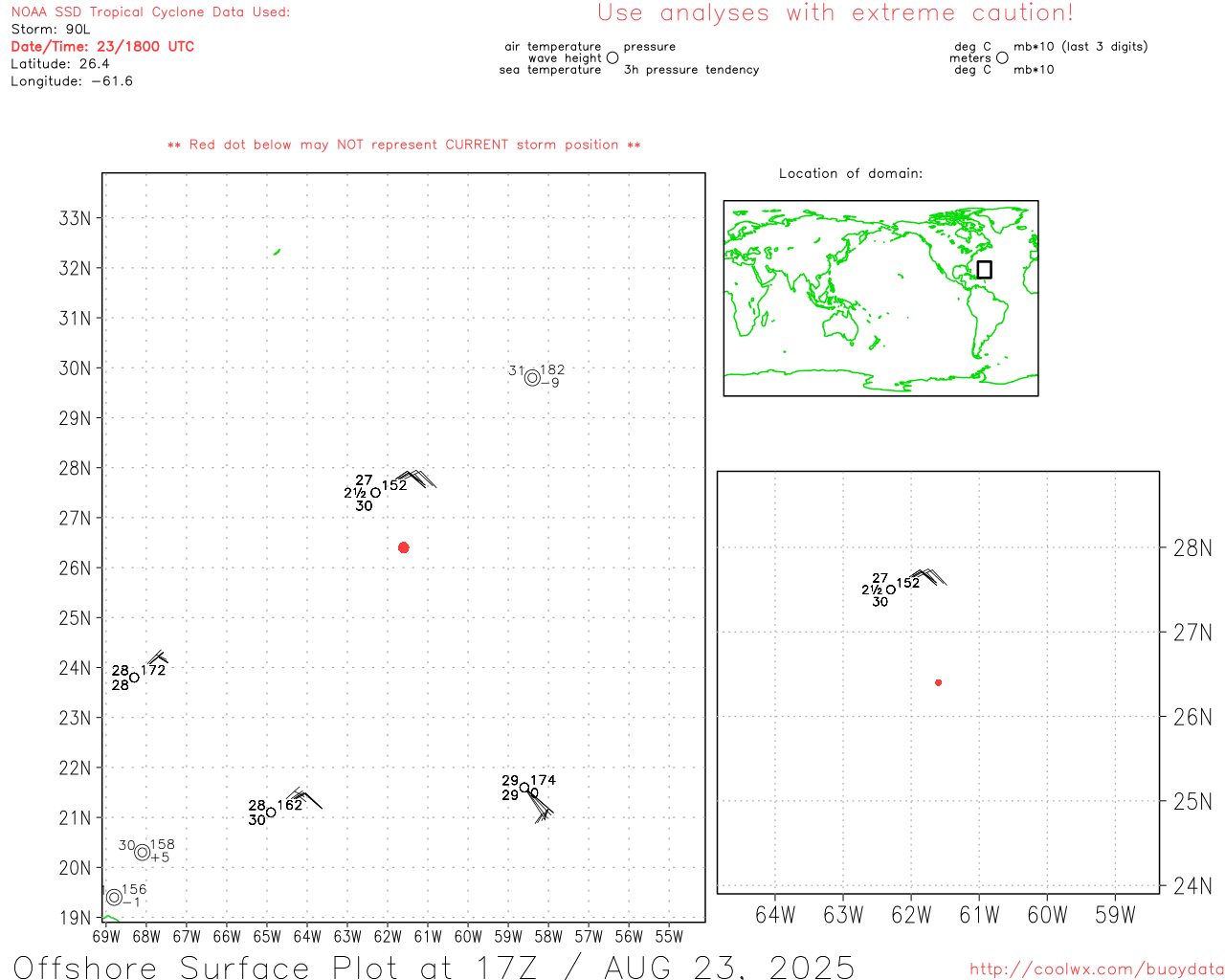Click the Use analyses with extreme caution warning

coord(835,12)
